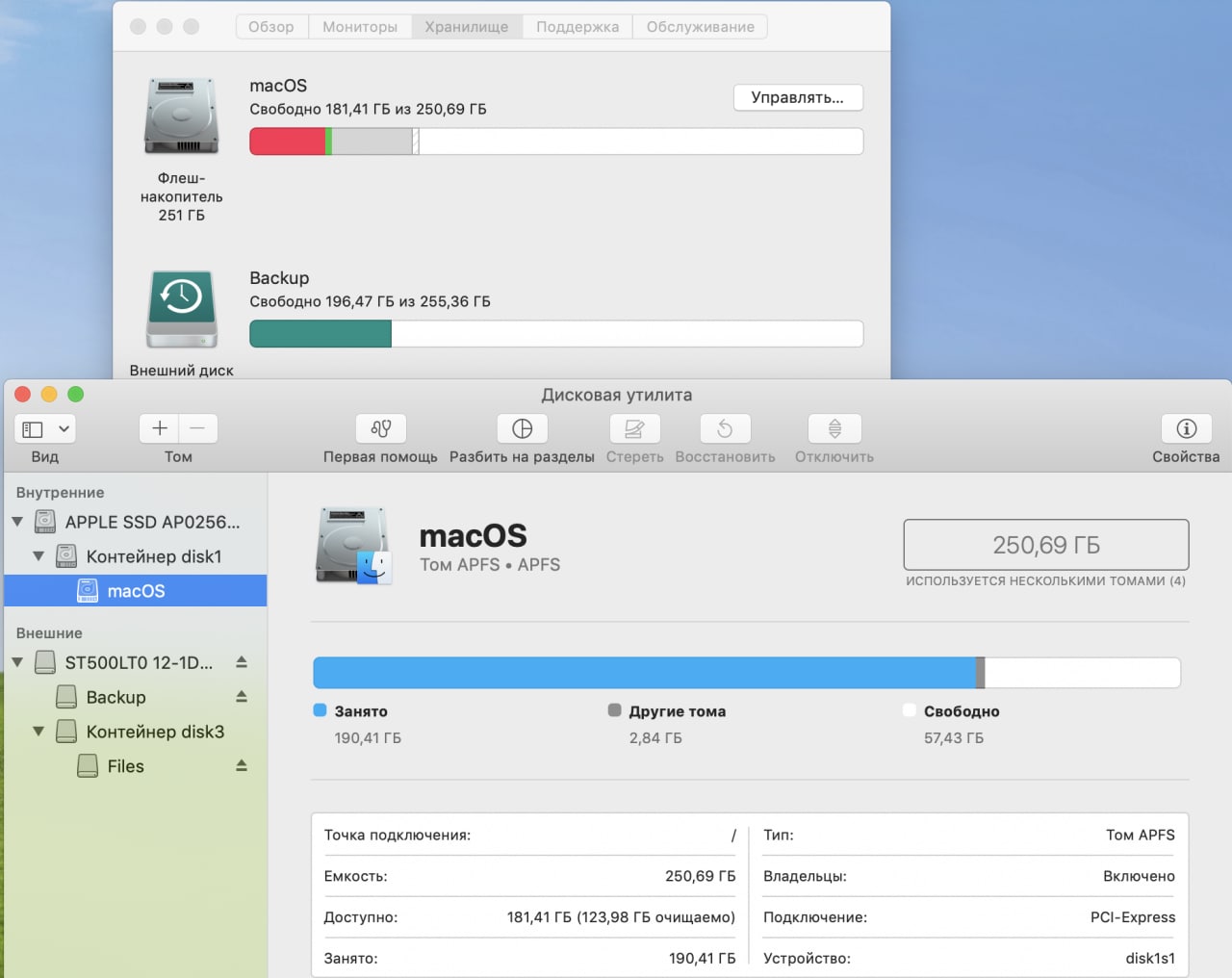Click the 57,43 ГБ free value

tap(954, 738)
